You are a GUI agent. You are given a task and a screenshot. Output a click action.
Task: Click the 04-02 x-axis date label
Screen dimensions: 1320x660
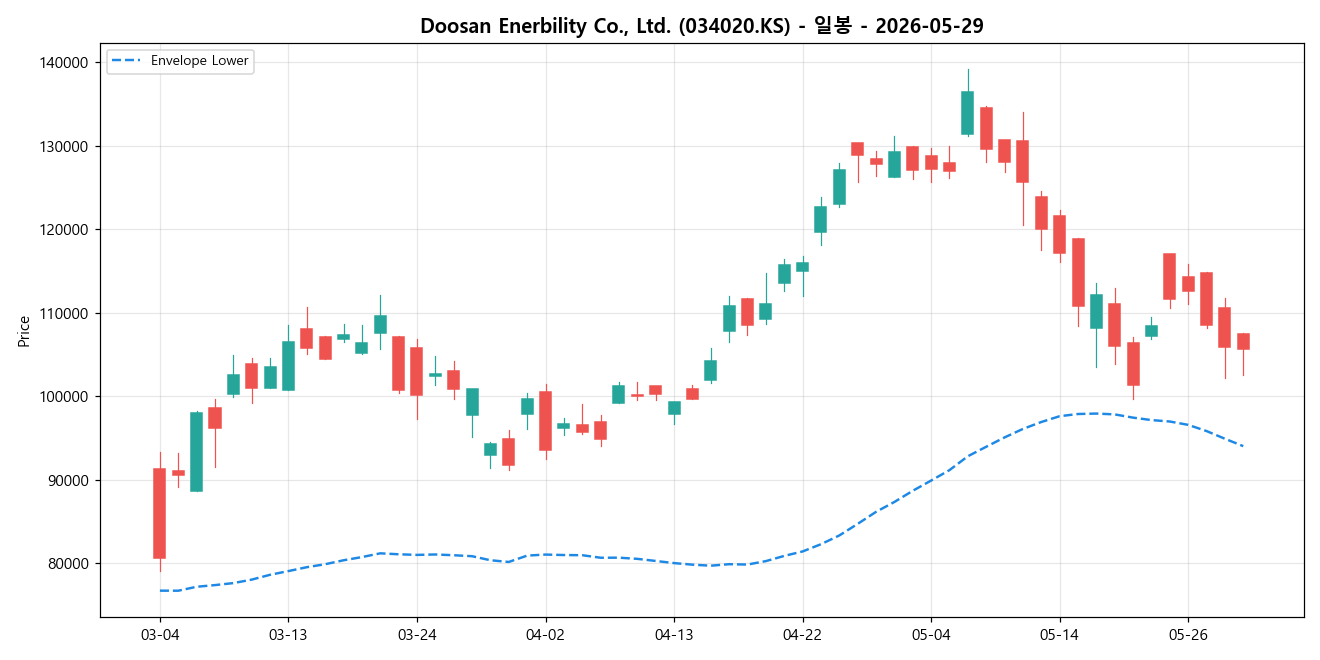click(545, 635)
